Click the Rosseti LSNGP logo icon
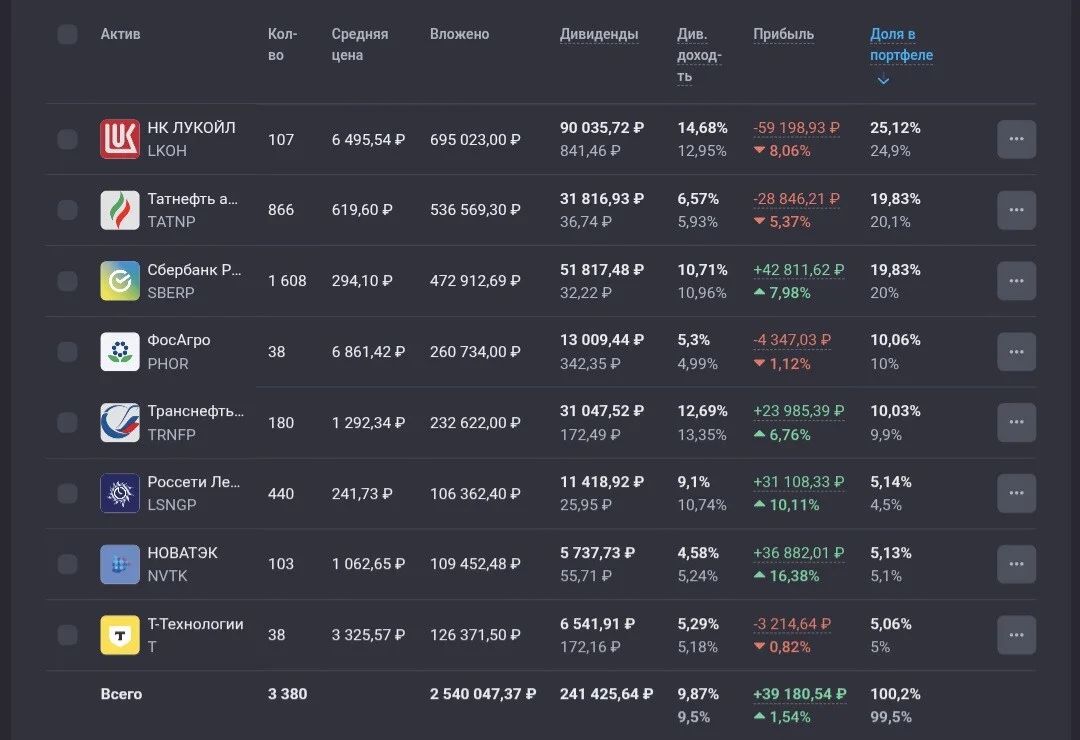The image size is (1080, 740). tap(120, 493)
